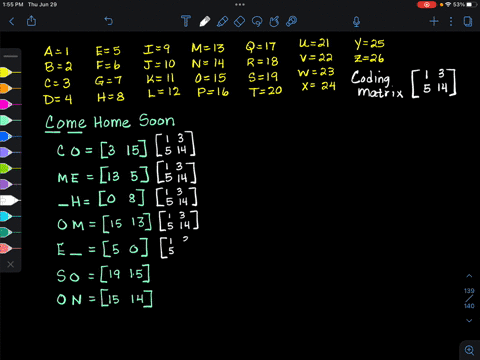Choose the magenta pen
The image size is (480, 360).
tap(10, 104)
